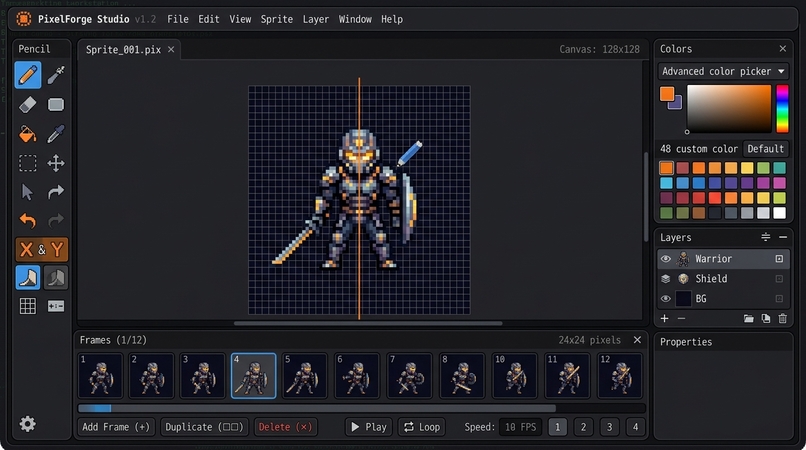Open the Window menu

355,19
